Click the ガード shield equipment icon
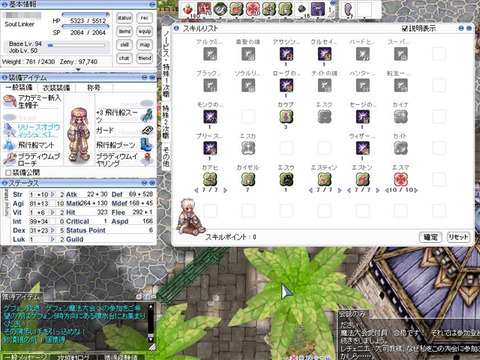480x360 pixels. [147, 130]
